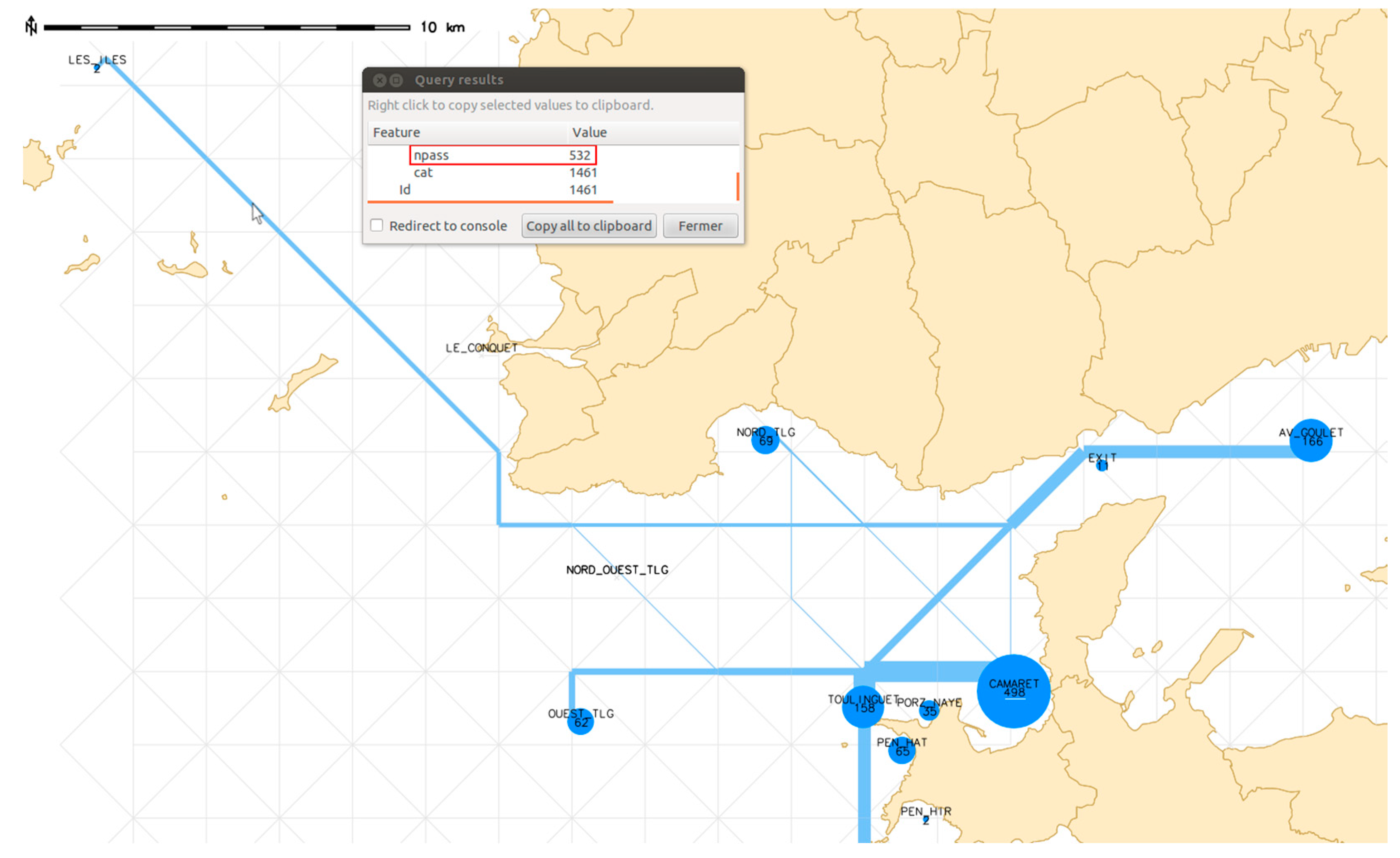Click the OUEST_TLG 62 circle marker
Screen dimensions: 1400x858
[580, 722]
